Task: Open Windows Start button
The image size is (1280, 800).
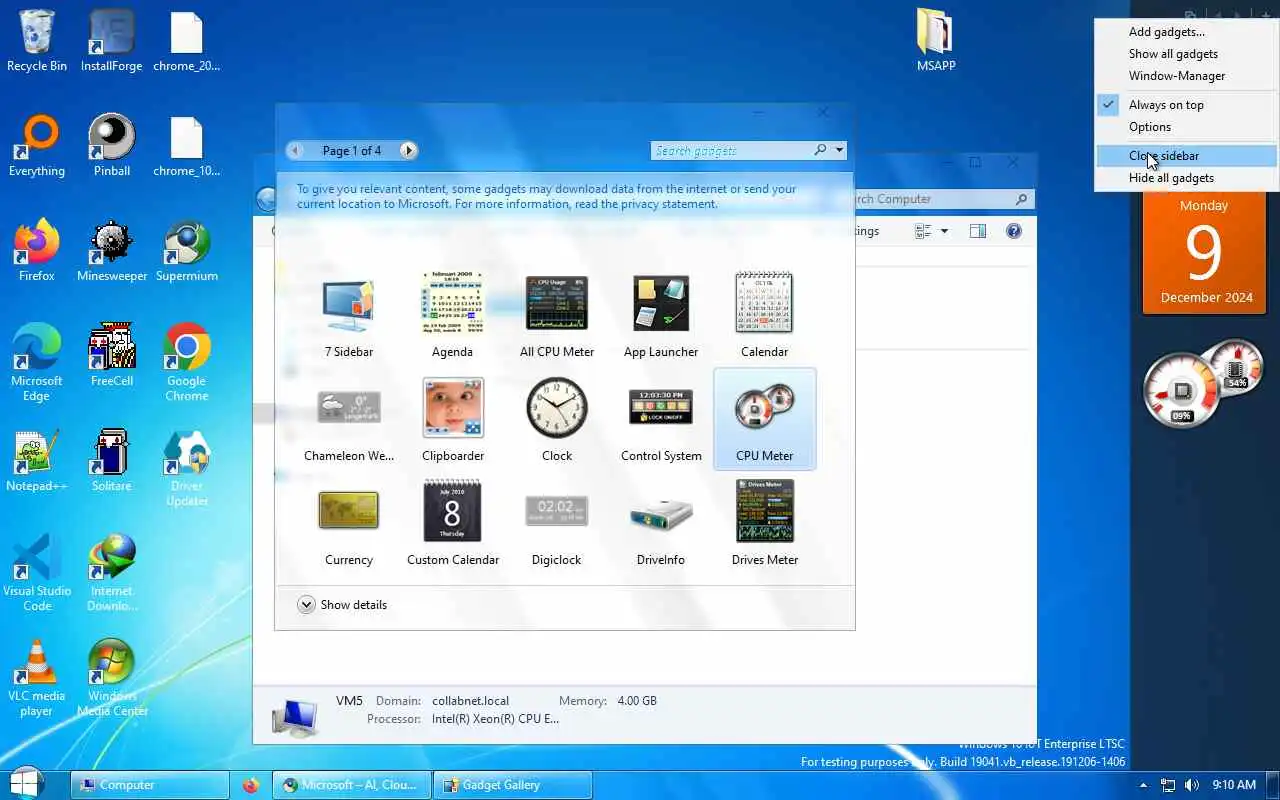Action: tap(26, 783)
